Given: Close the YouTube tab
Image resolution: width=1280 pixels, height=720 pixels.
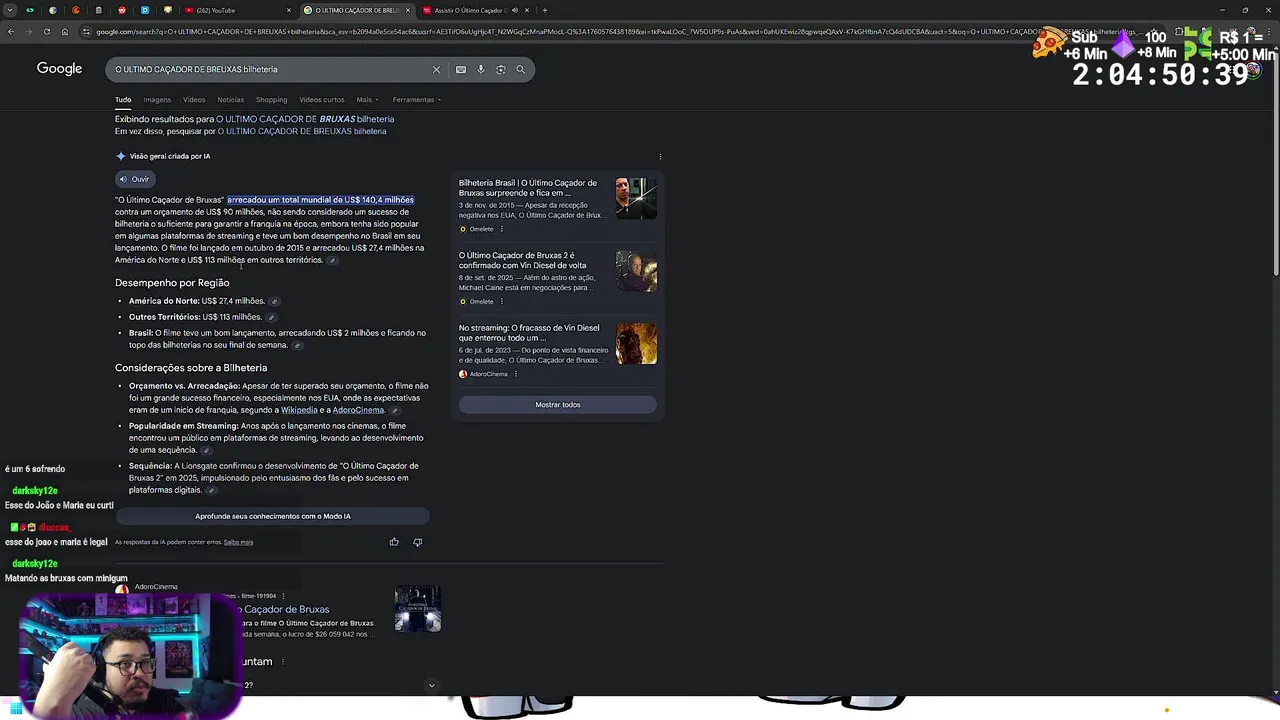Looking at the screenshot, I should pos(289,10).
